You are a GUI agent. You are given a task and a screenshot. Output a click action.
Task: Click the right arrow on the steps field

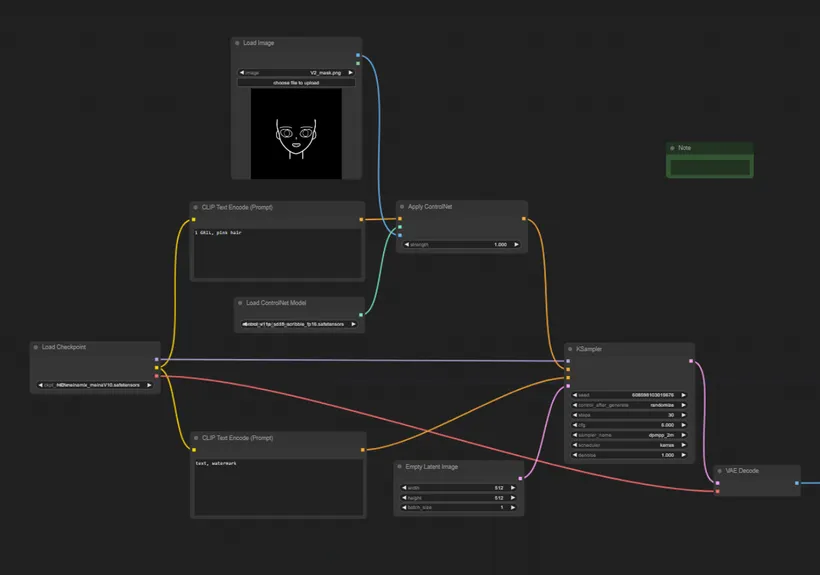tap(687, 415)
